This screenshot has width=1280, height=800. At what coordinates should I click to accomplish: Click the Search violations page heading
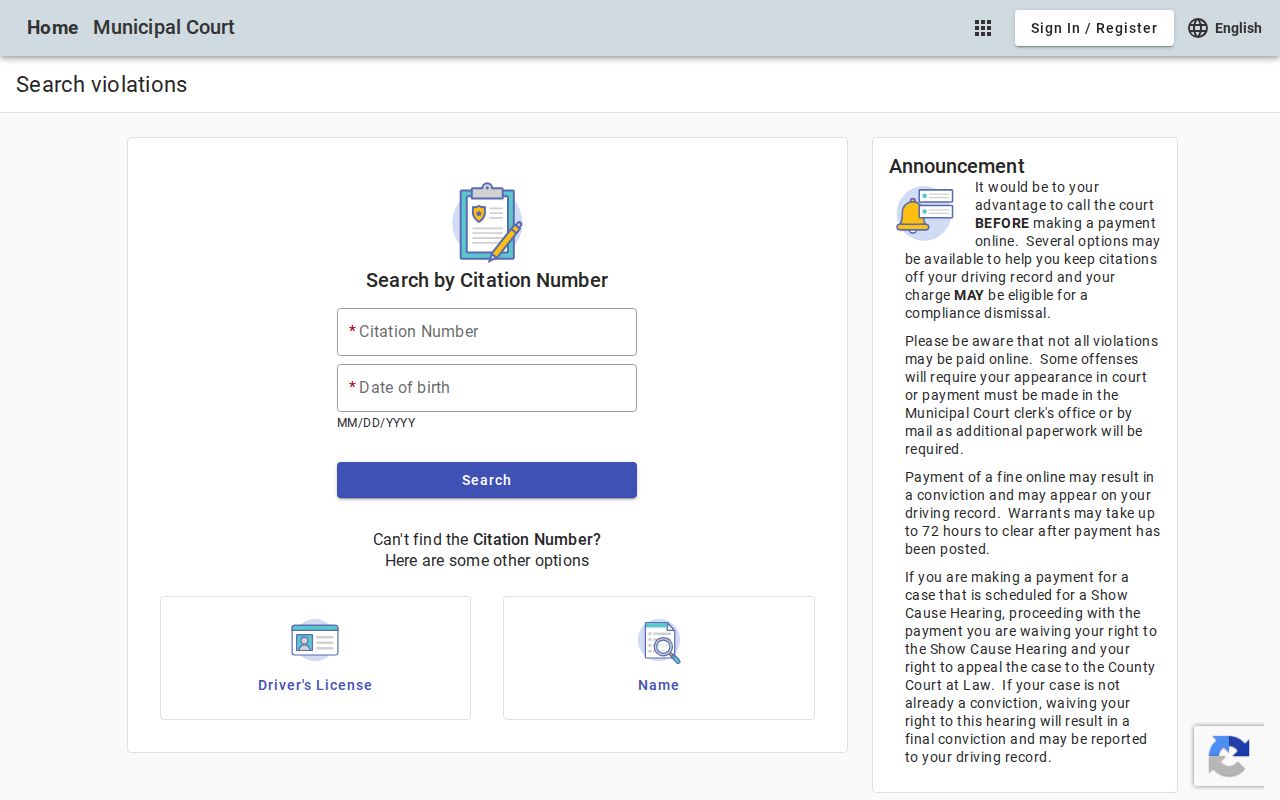pos(102,85)
